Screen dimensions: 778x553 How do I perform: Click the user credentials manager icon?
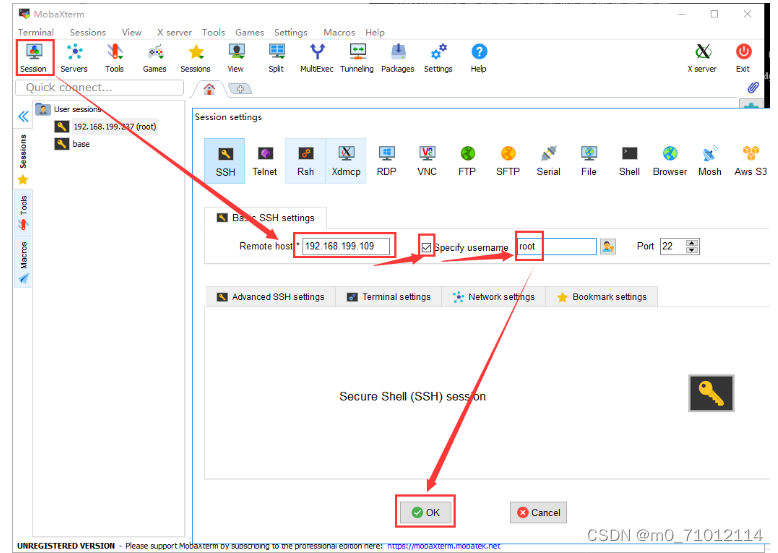[x=608, y=246]
